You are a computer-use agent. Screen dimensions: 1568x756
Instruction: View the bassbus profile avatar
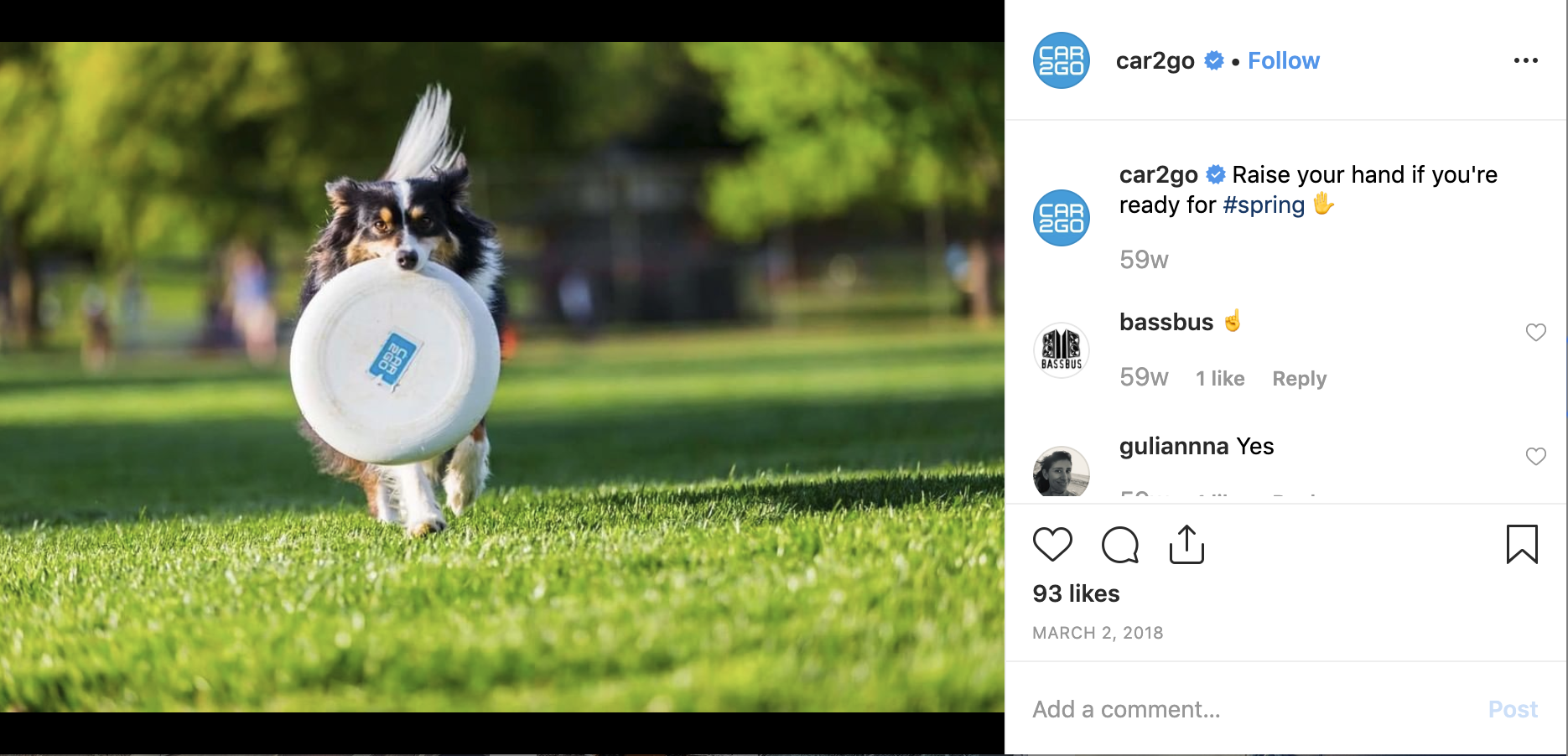(1062, 350)
